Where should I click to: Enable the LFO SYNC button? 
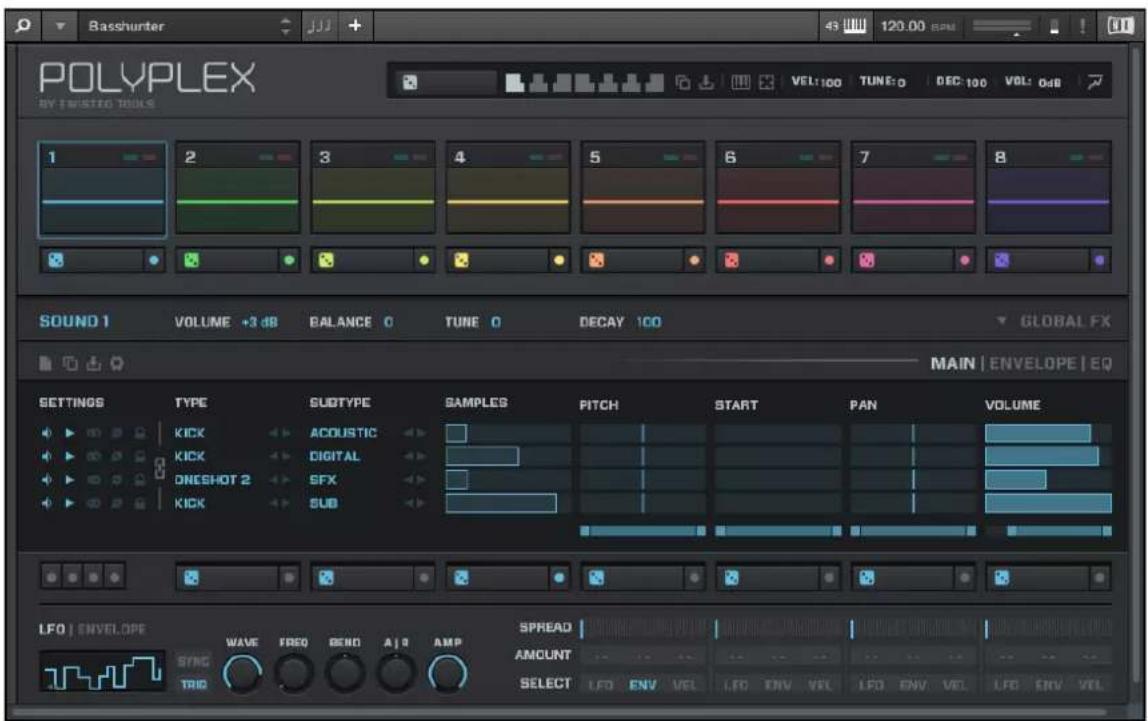click(193, 662)
